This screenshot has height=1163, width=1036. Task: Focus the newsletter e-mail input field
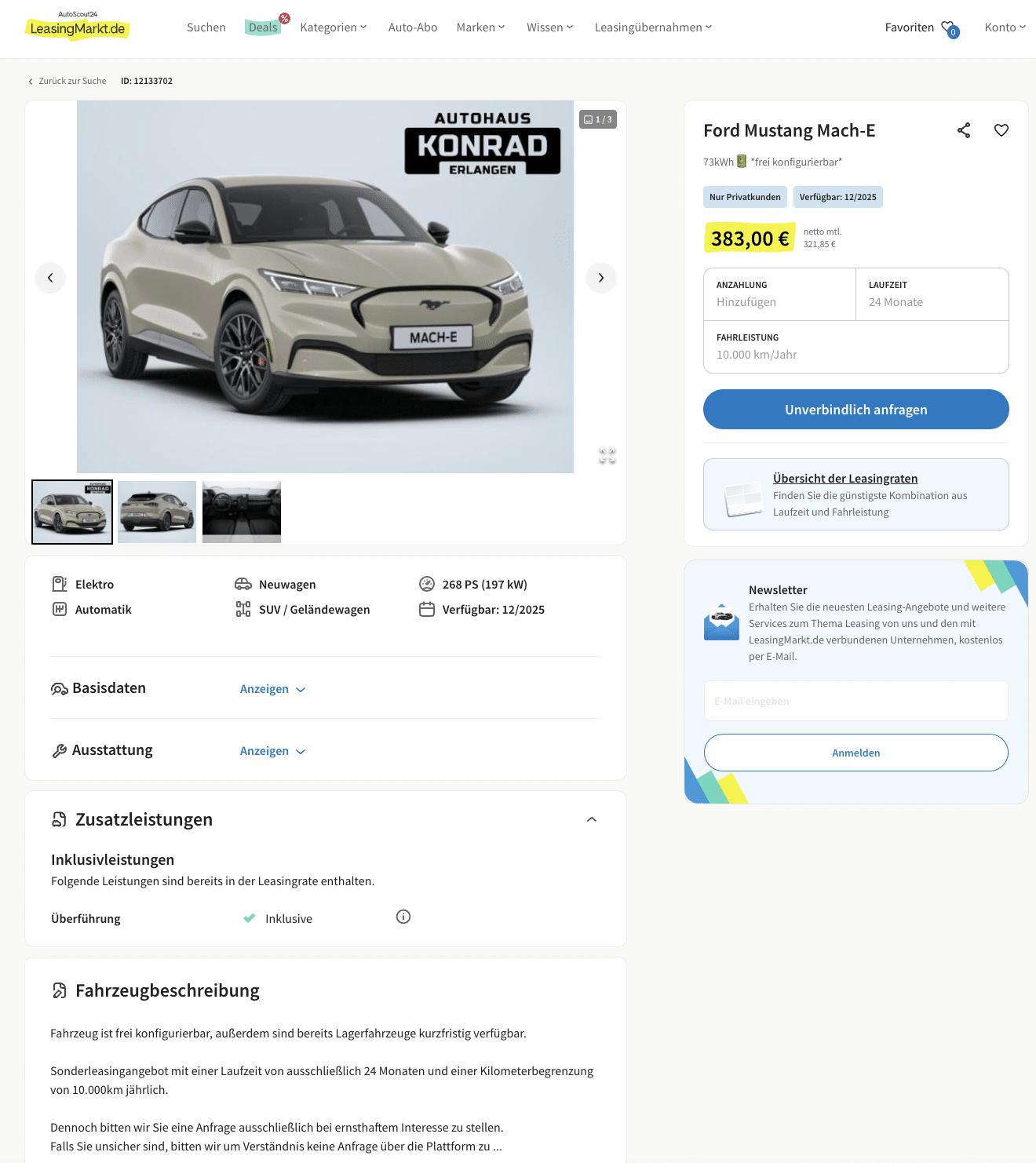coord(856,701)
